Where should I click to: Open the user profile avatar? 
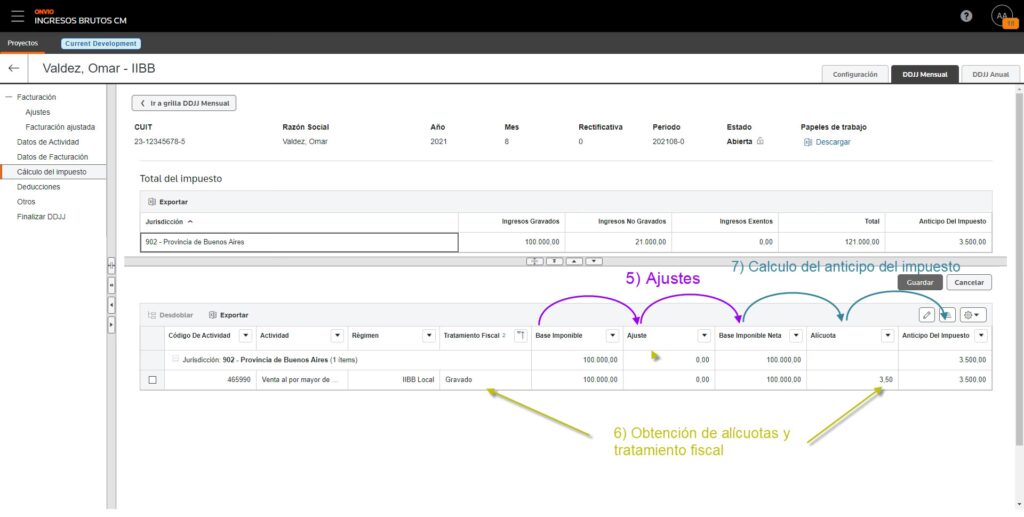click(1001, 16)
